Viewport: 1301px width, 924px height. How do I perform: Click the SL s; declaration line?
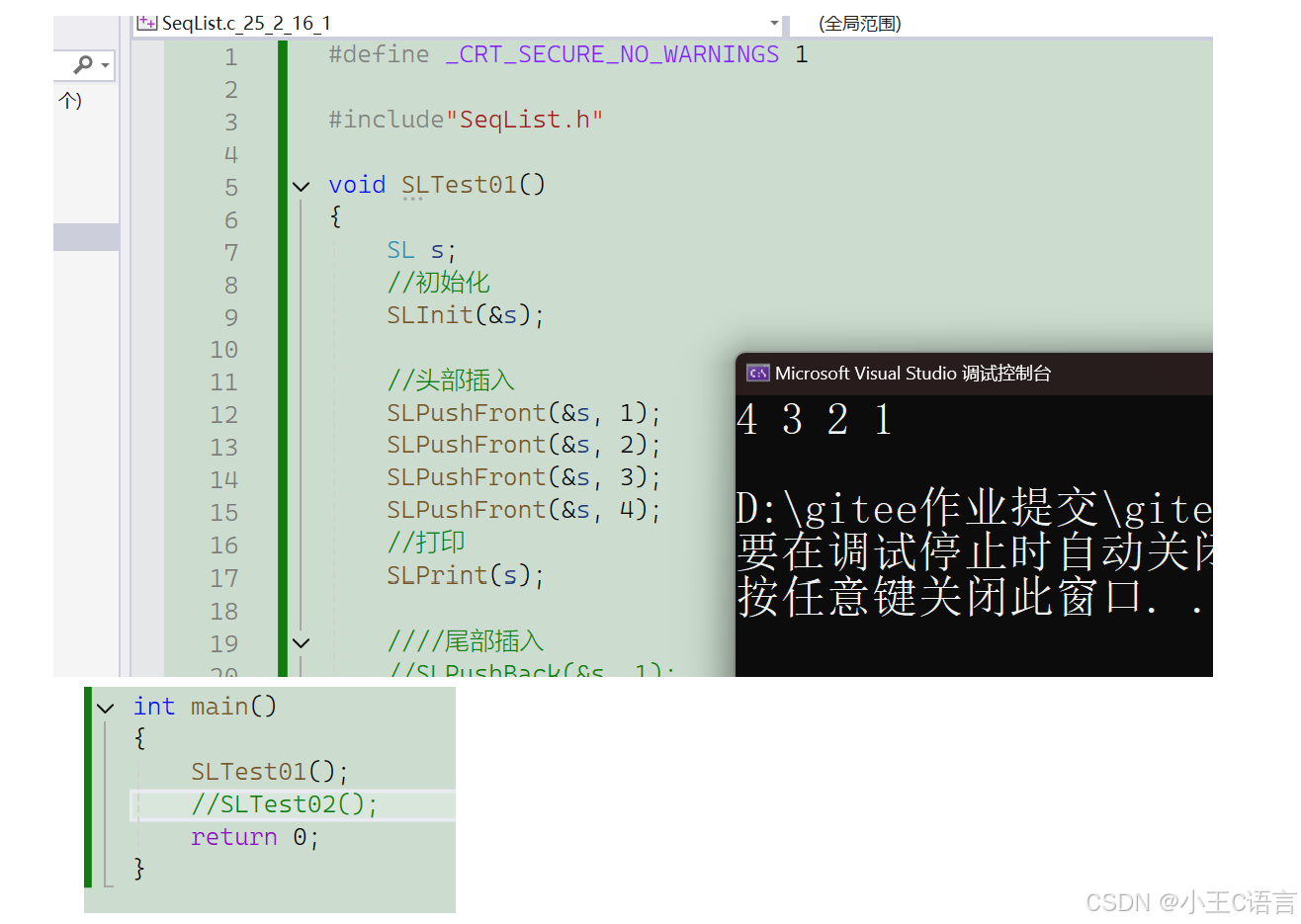421,250
